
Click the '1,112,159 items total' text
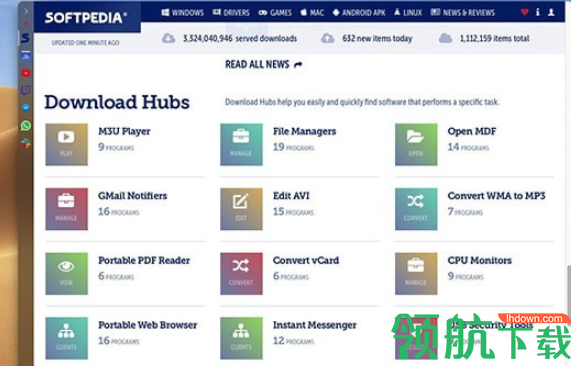(494, 38)
